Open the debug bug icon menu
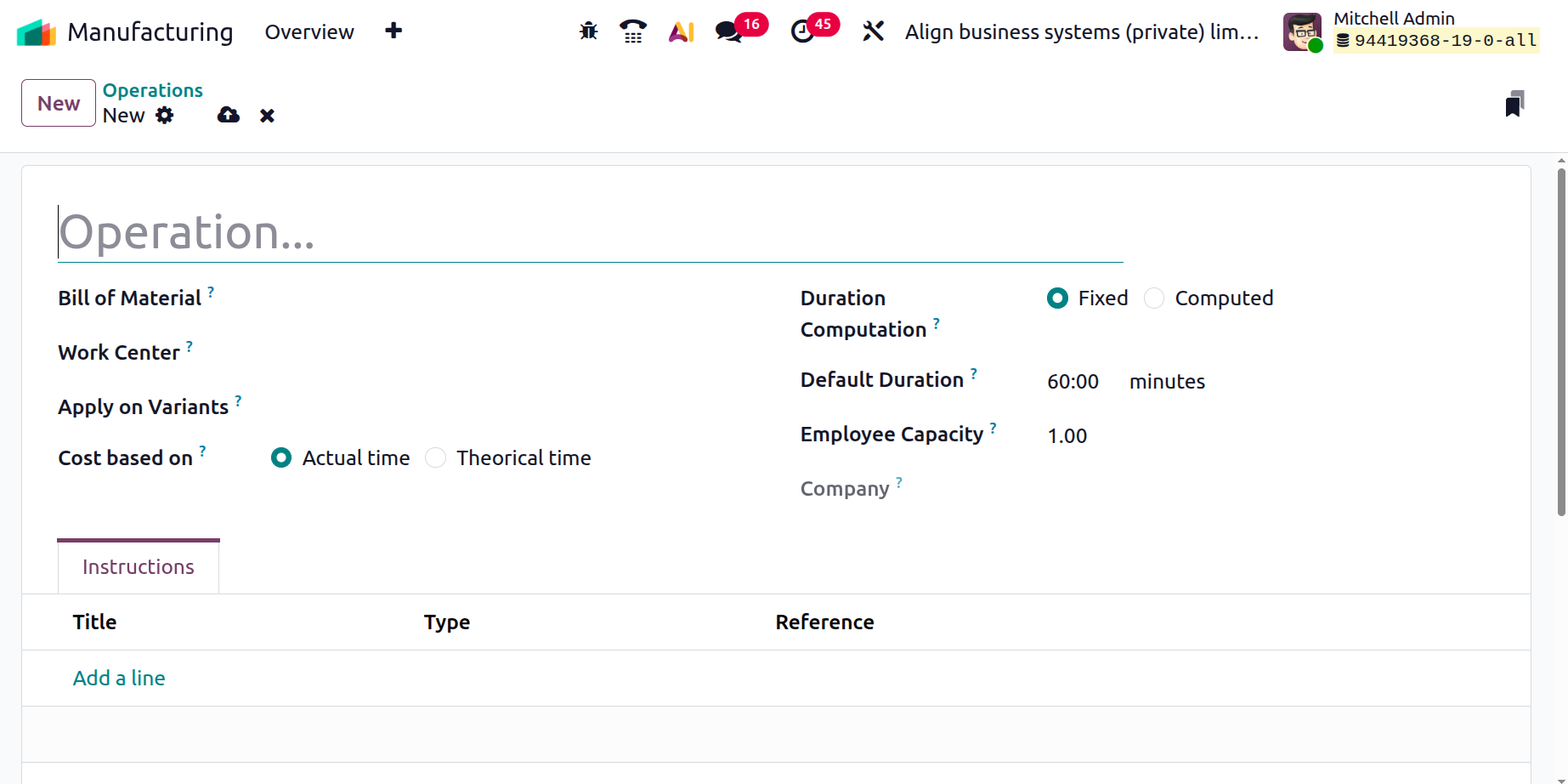This screenshot has width=1568, height=784. [588, 32]
